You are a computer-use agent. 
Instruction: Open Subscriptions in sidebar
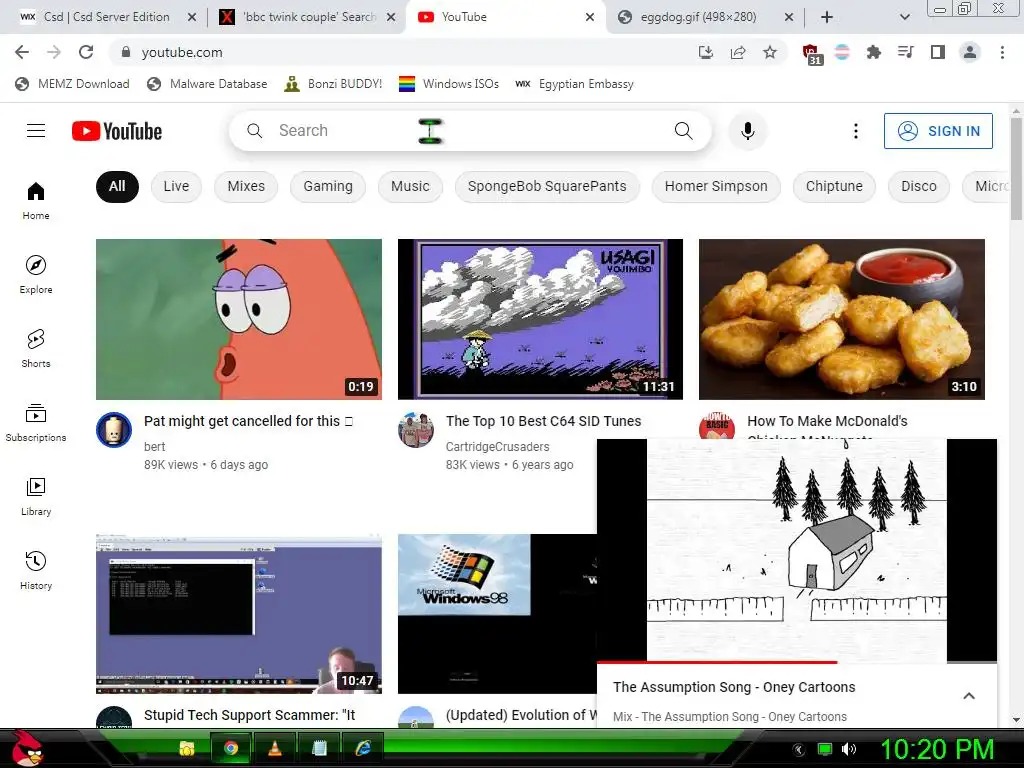pos(36,423)
